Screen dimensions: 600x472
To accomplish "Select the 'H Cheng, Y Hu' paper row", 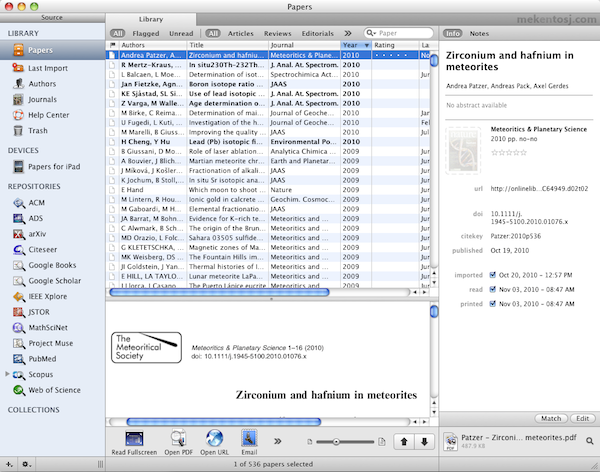I will coord(267,142).
